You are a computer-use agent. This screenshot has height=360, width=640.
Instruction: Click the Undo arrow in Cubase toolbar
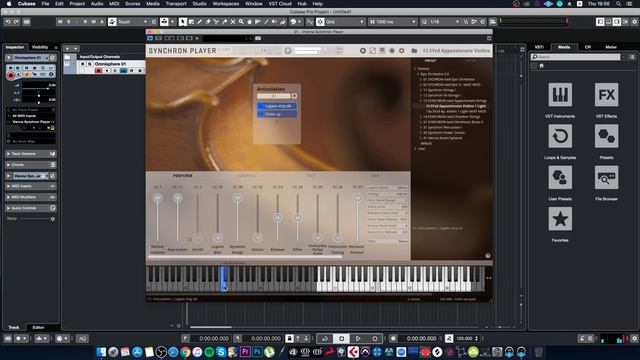[x=8, y=22]
